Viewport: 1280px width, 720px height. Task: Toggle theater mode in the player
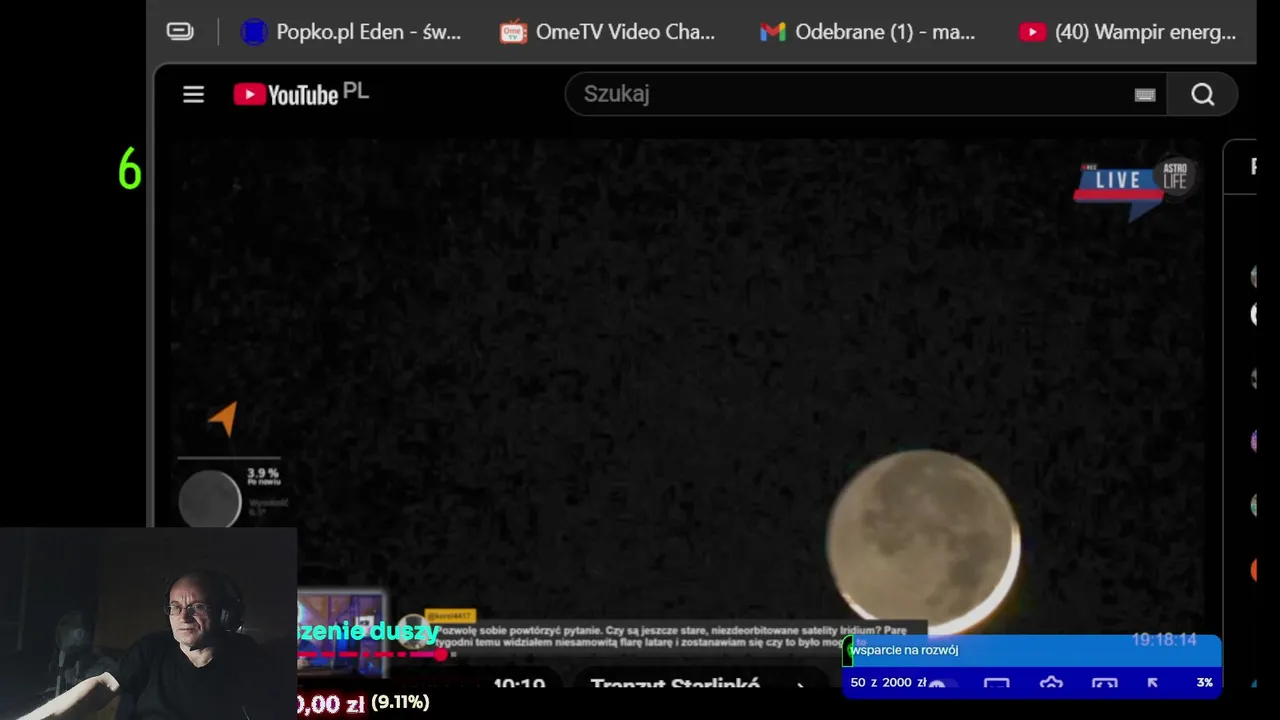(1104, 684)
